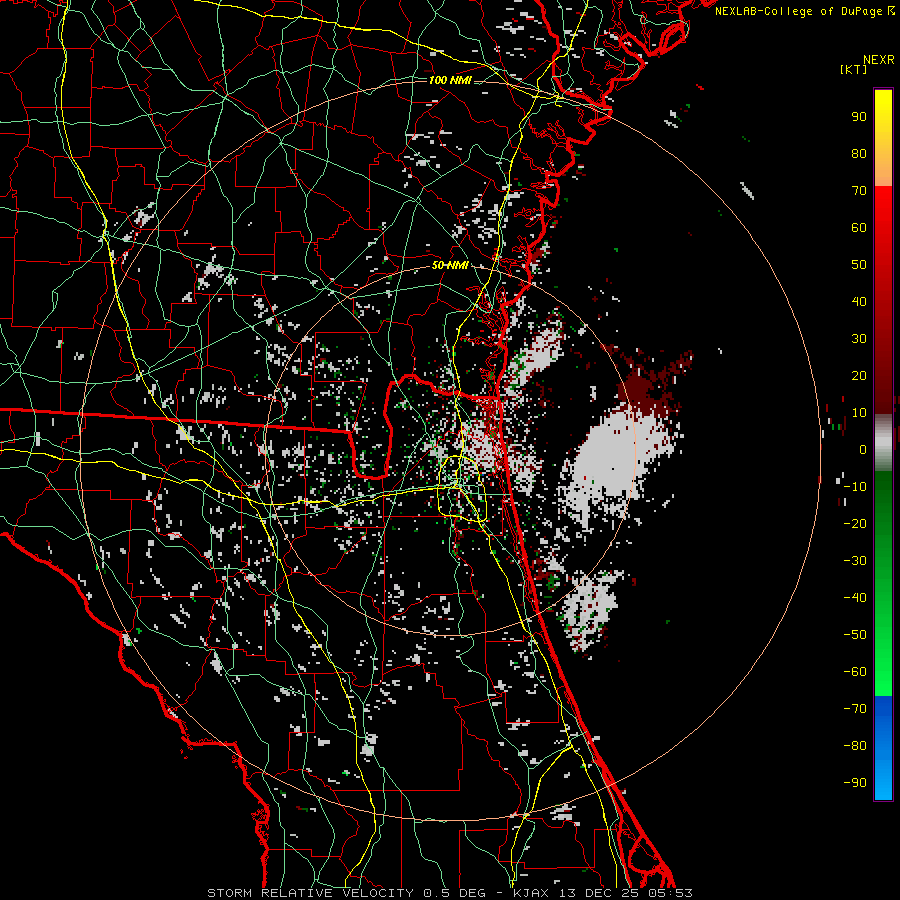900x900 pixels.
Task: Click the -40 knot scale label
Action: click(x=855, y=598)
